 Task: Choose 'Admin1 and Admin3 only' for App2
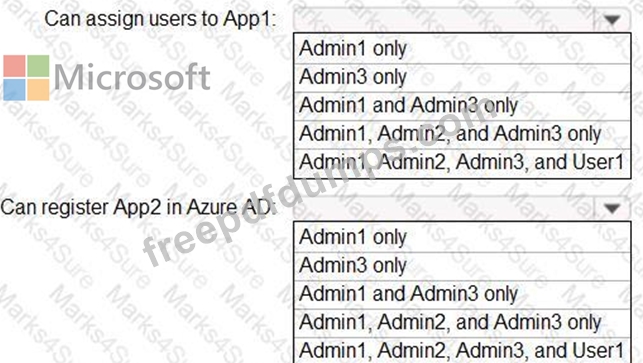click(462, 294)
